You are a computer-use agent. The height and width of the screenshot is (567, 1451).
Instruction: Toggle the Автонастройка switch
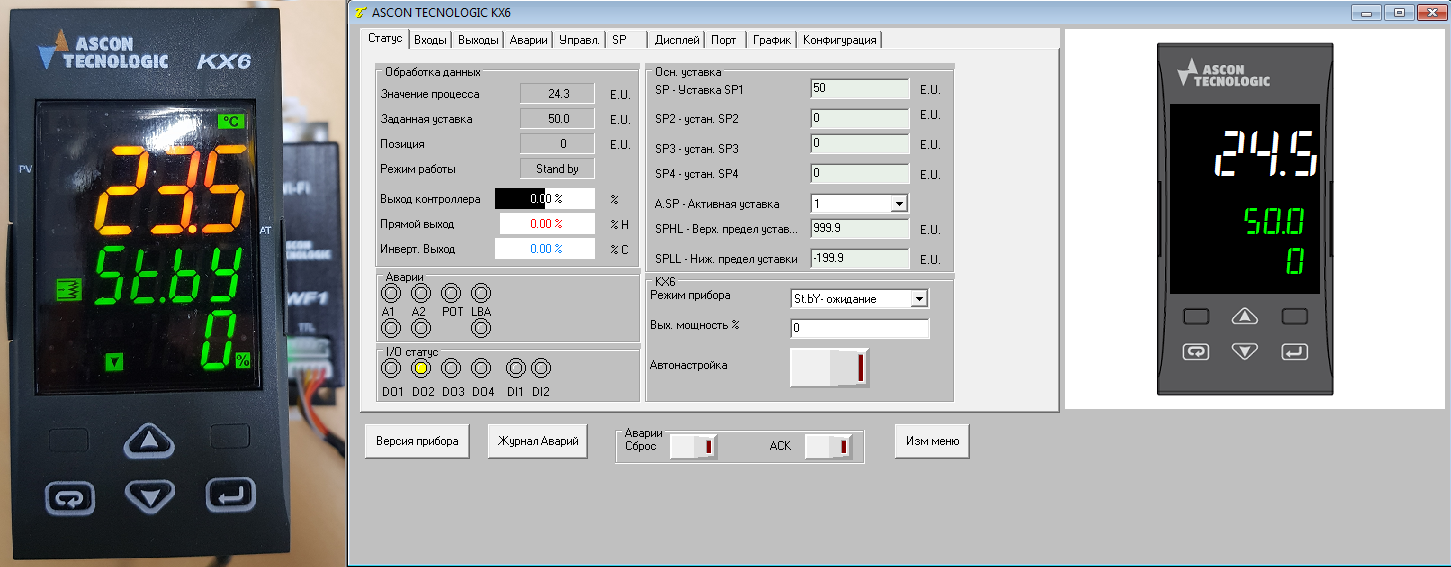pos(829,367)
